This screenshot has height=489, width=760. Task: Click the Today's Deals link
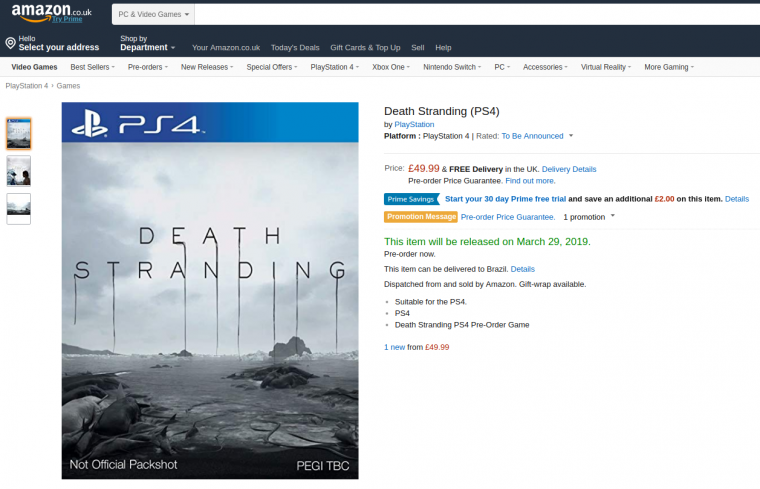pyautogui.click(x=295, y=48)
